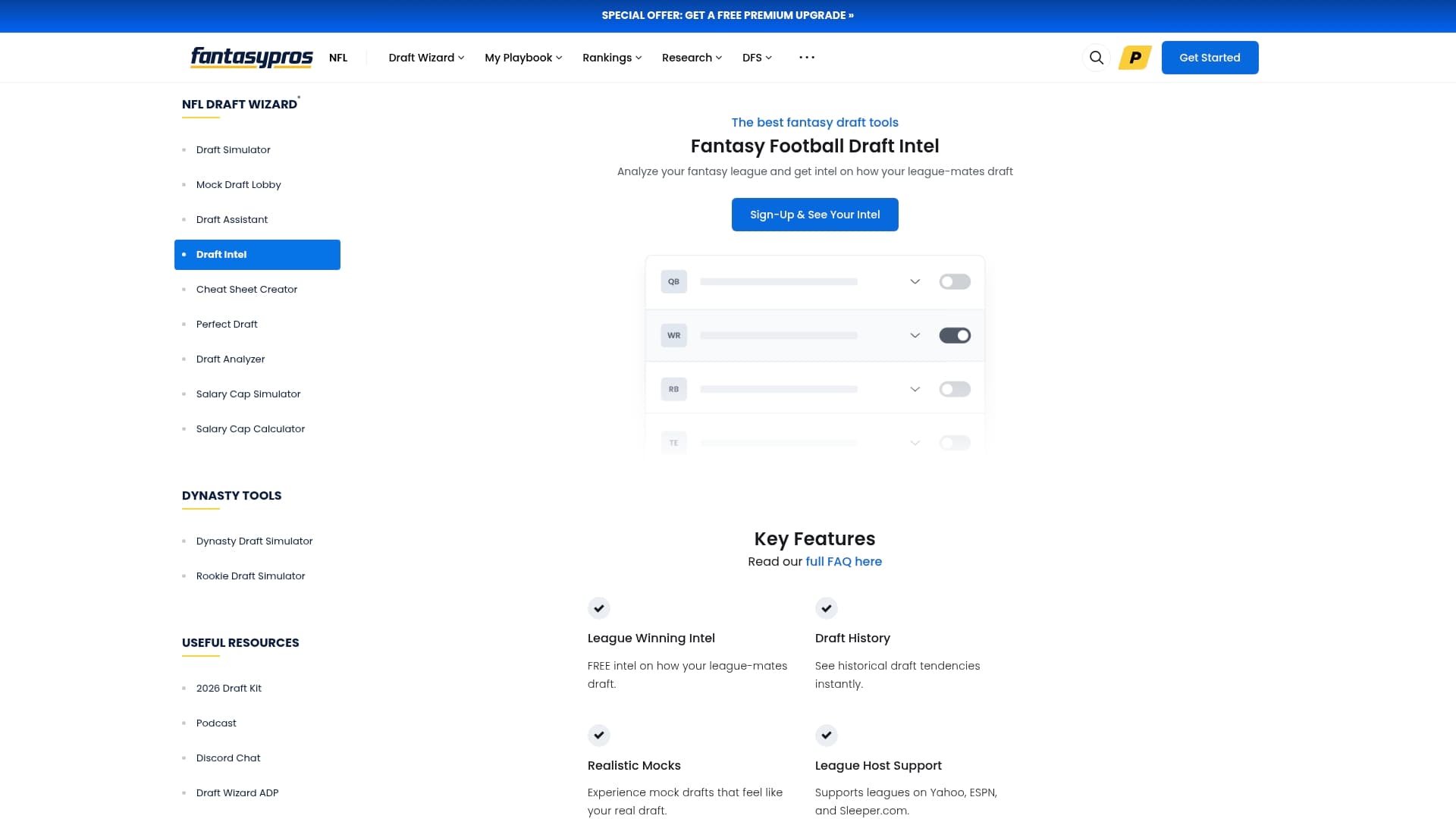Click checkmark icon above Realistic Mocks
The image size is (1456, 819).
[x=599, y=736]
